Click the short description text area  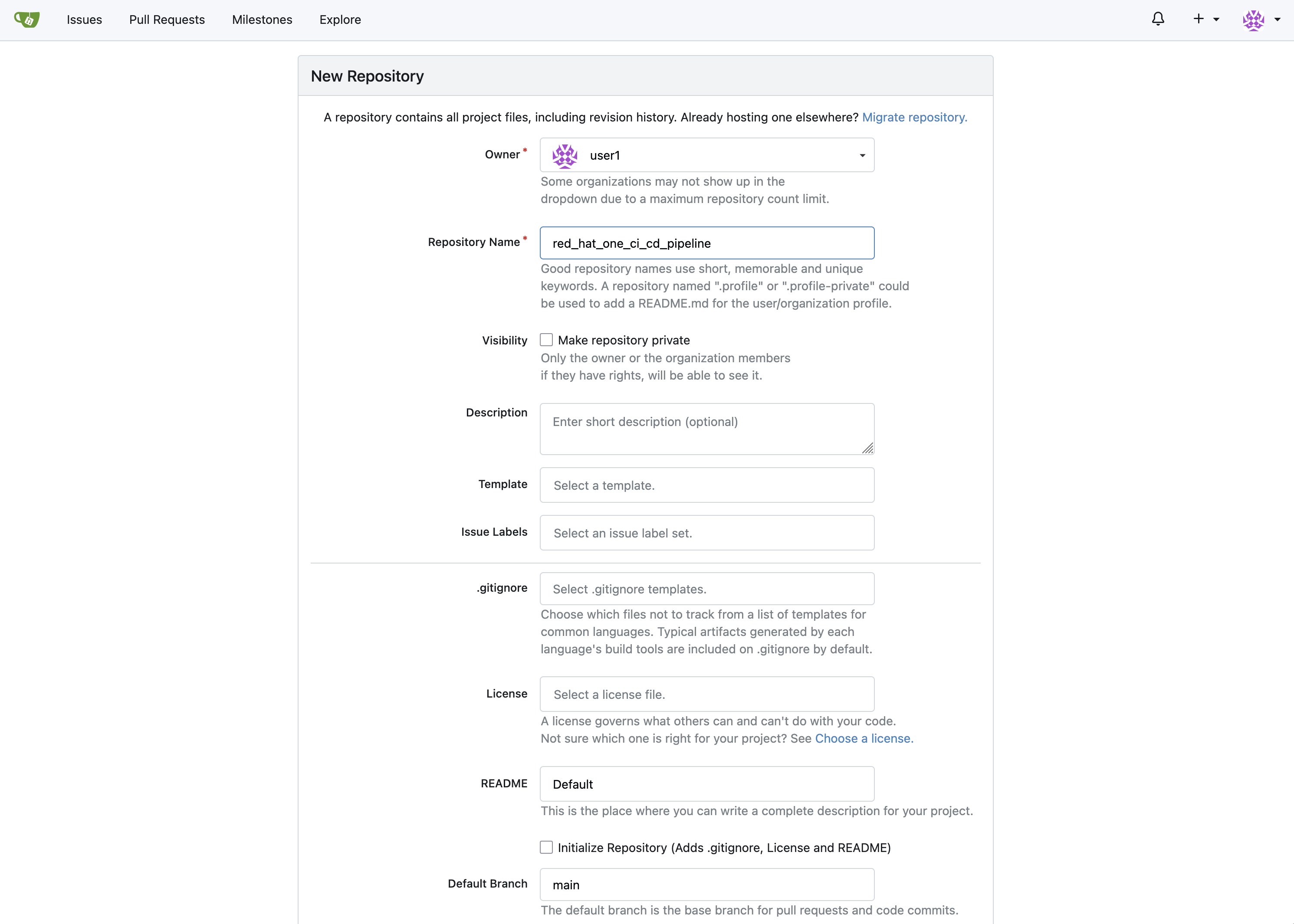(x=707, y=429)
